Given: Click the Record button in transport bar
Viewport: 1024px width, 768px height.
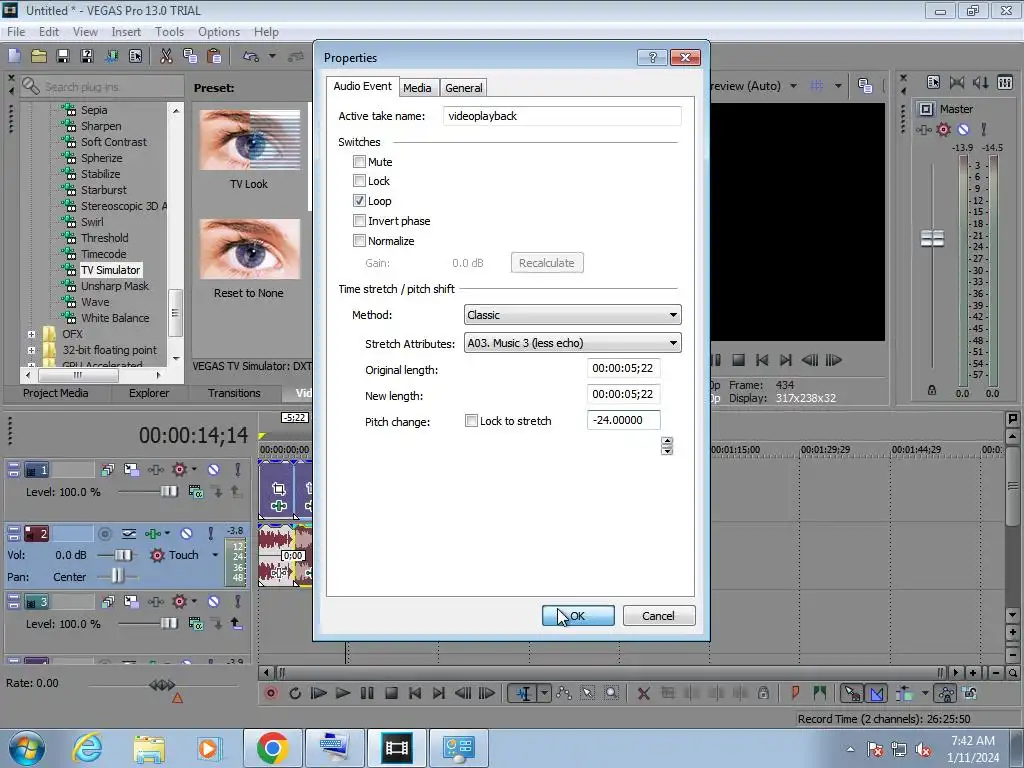Looking at the screenshot, I should pyautogui.click(x=270, y=693).
